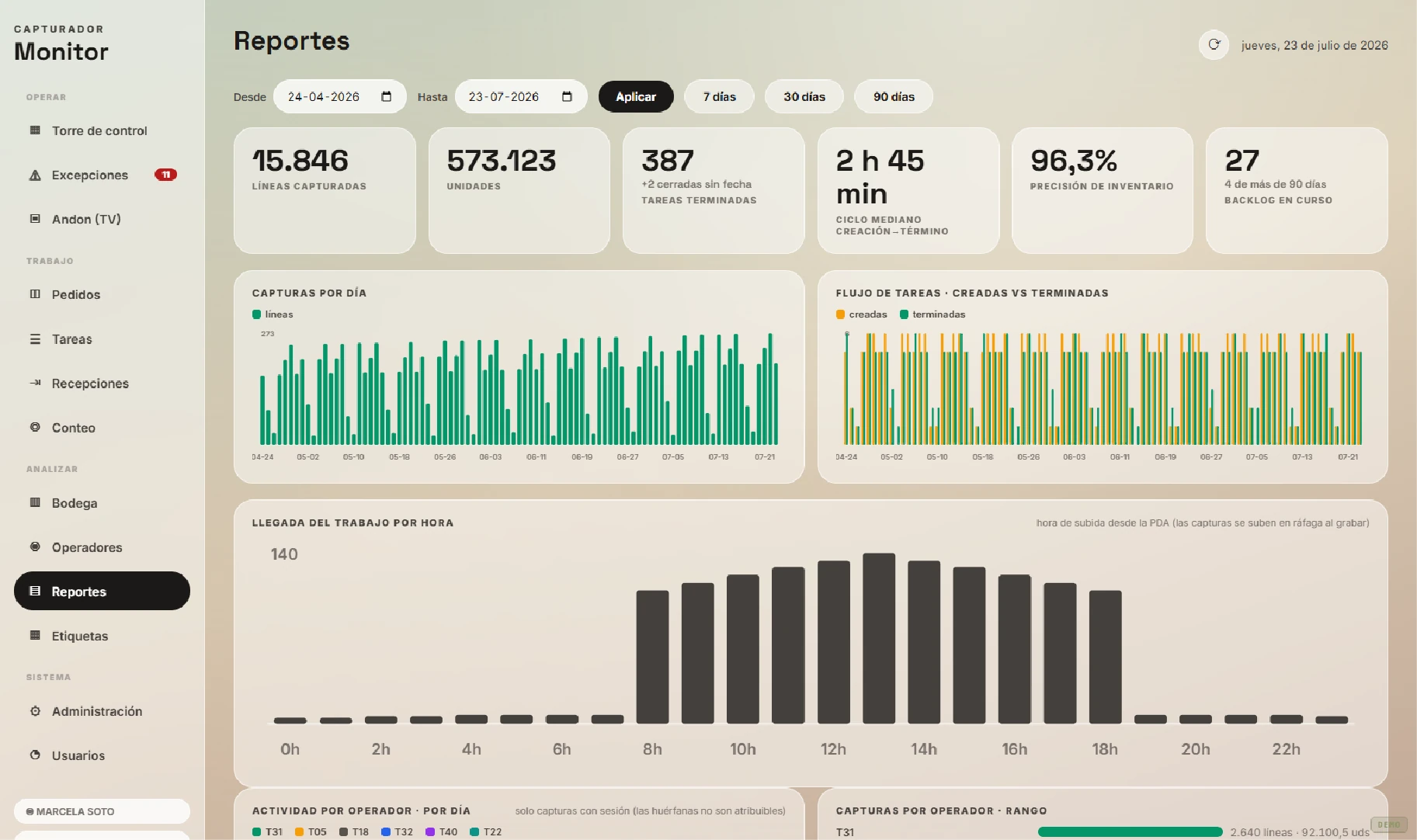Toggle the líneas legend swatch

tap(256, 314)
